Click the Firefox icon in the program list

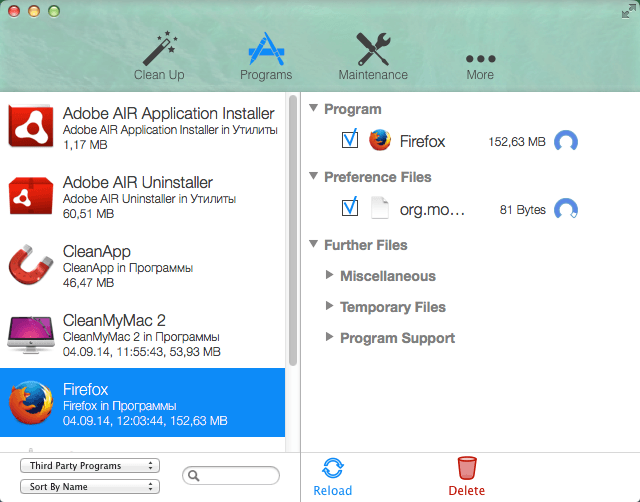pyautogui.click(x=31, y=403)
